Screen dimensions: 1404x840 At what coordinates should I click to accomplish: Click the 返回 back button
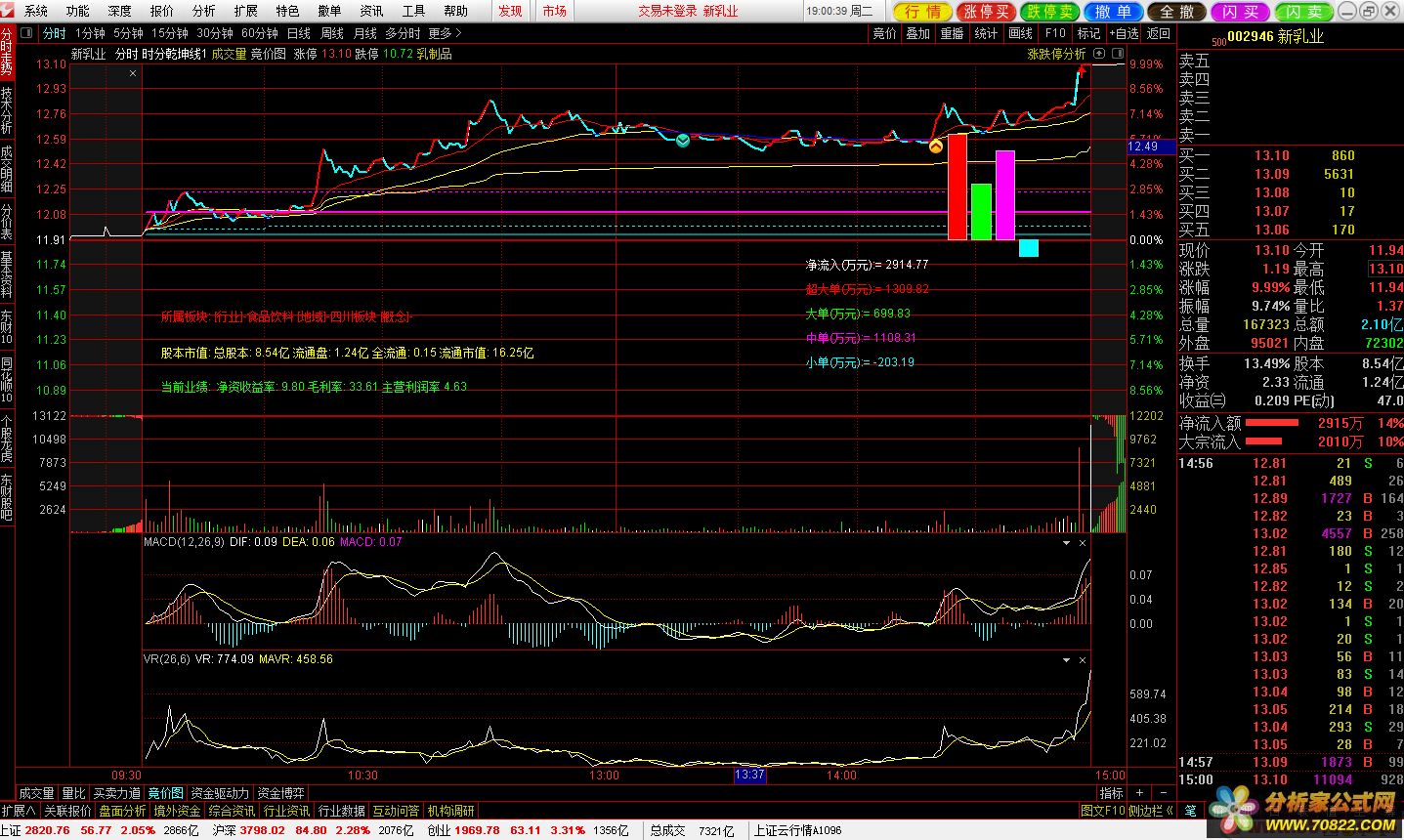(x=1159, y=33)
